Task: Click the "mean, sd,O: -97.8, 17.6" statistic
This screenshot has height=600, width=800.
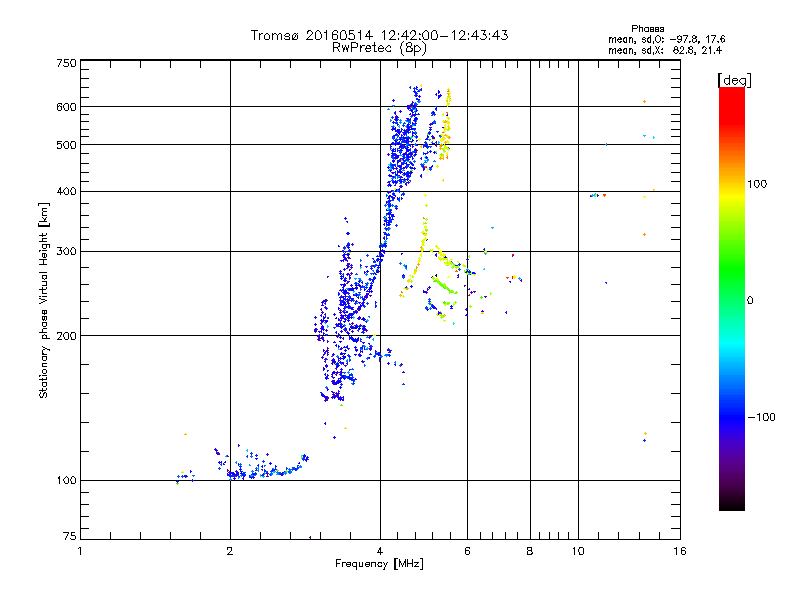Action: click(666, 39)
